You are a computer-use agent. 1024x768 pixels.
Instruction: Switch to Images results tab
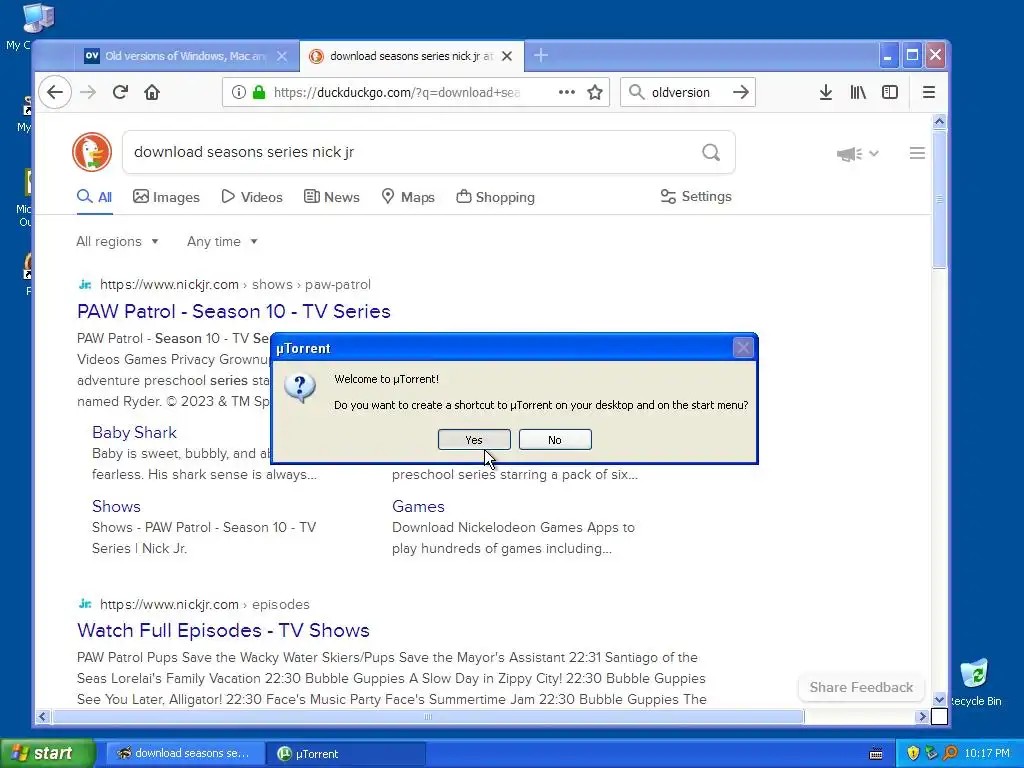[167, 197]
